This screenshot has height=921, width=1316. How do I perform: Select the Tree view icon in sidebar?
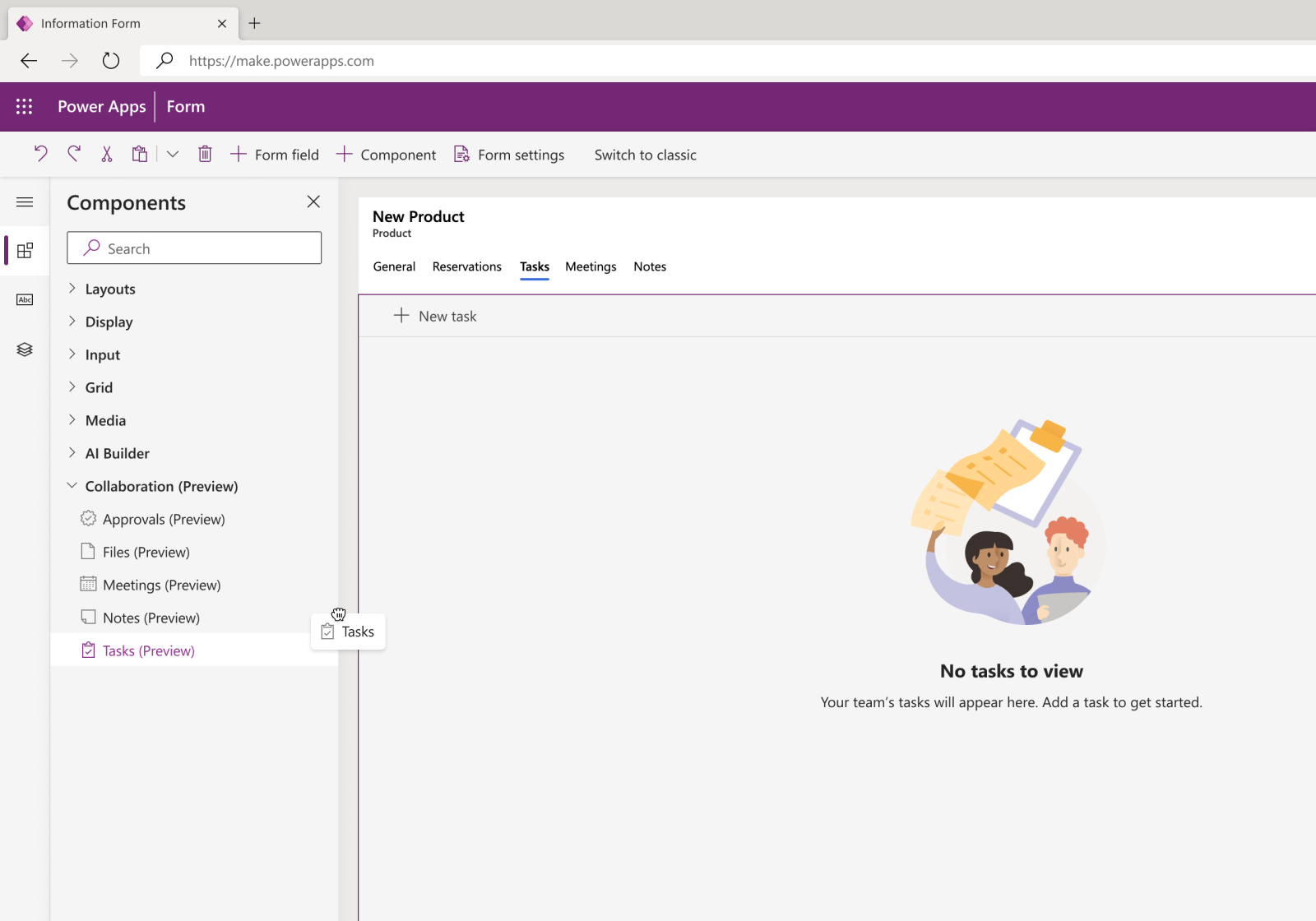tap(25, 349)
